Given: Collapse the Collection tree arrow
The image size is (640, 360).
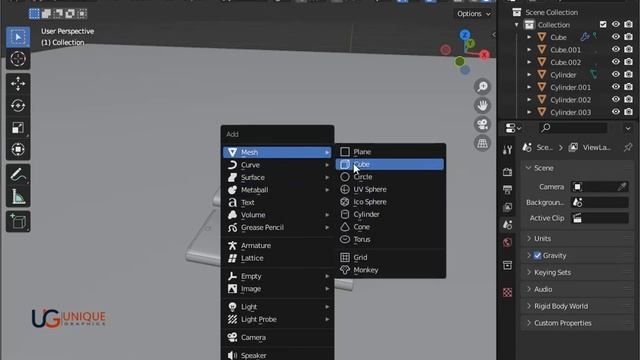Looking at the screenshot, I should 517,24.
